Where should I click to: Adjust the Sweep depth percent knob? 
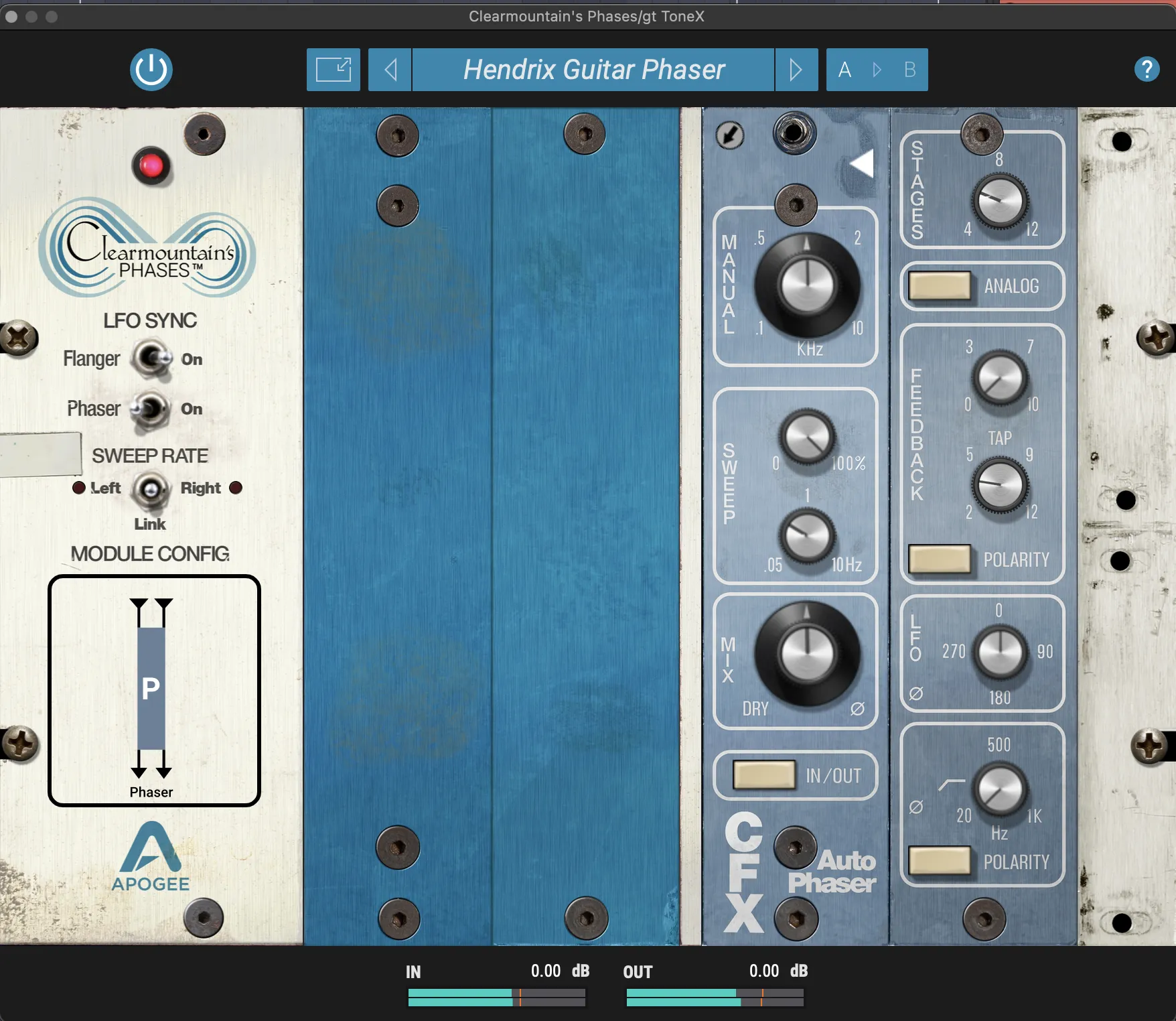[808, 437]
